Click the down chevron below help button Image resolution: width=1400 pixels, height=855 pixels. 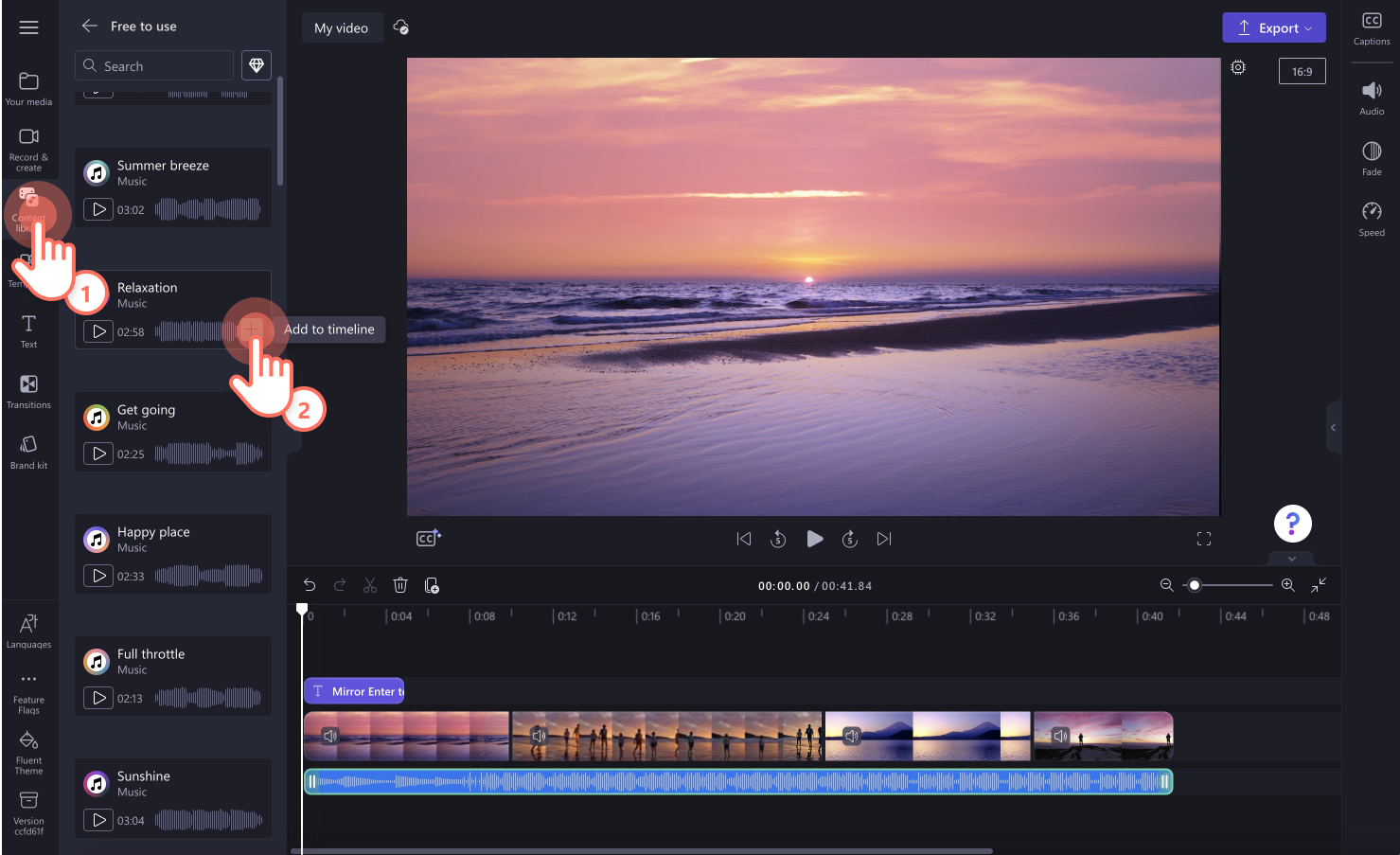[1292, 559]
